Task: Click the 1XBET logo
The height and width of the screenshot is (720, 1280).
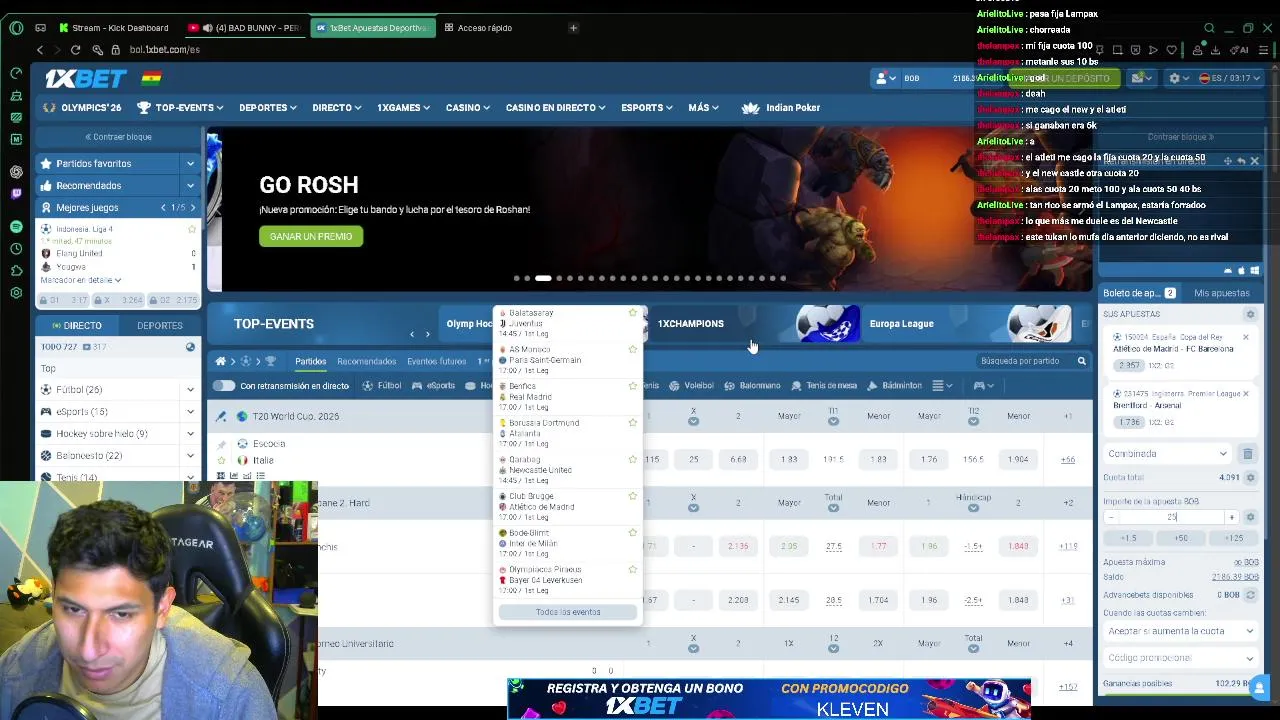Action: click(x=84, y=78)
